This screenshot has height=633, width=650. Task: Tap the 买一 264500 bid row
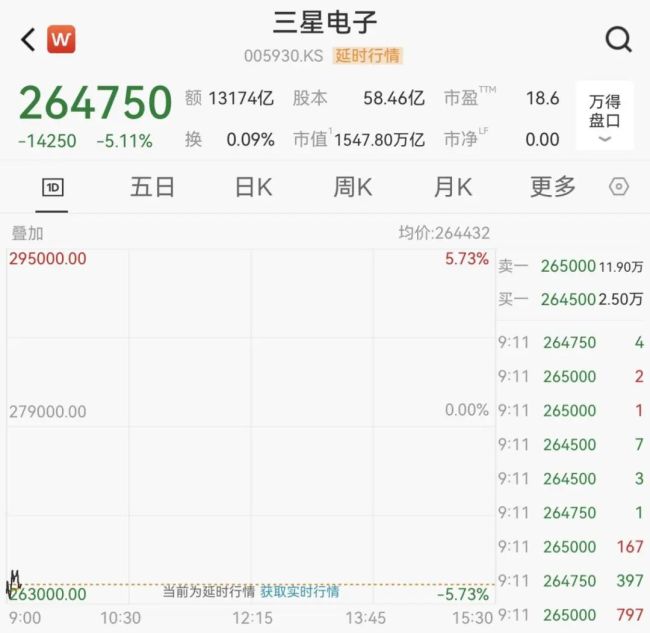pyautogui.click(x=570, y=299)
